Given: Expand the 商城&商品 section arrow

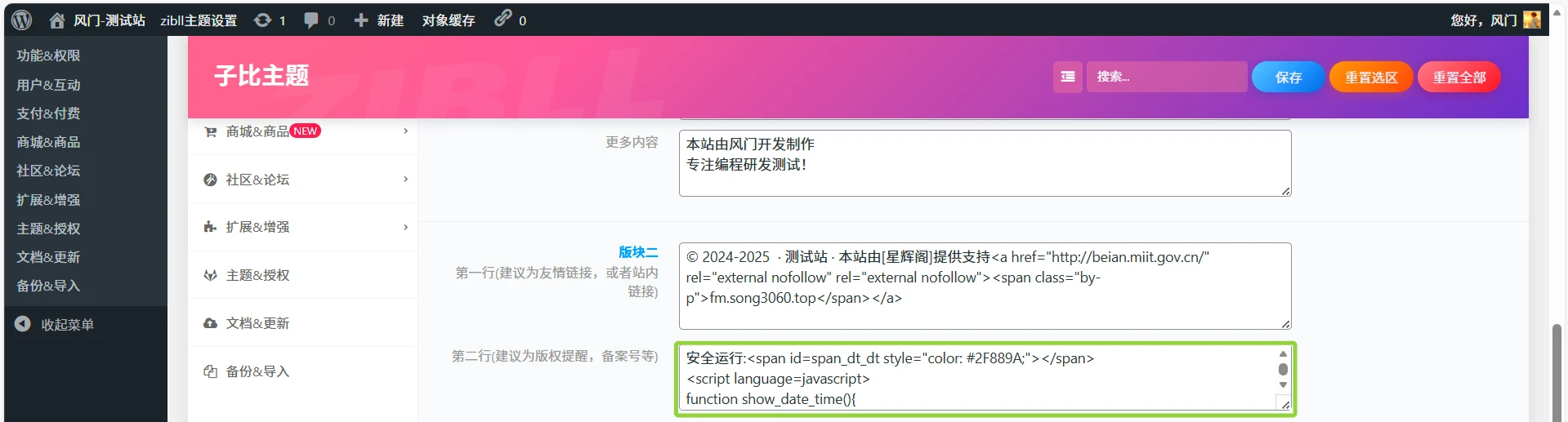Looking at the screenshot, I should 405,131.
